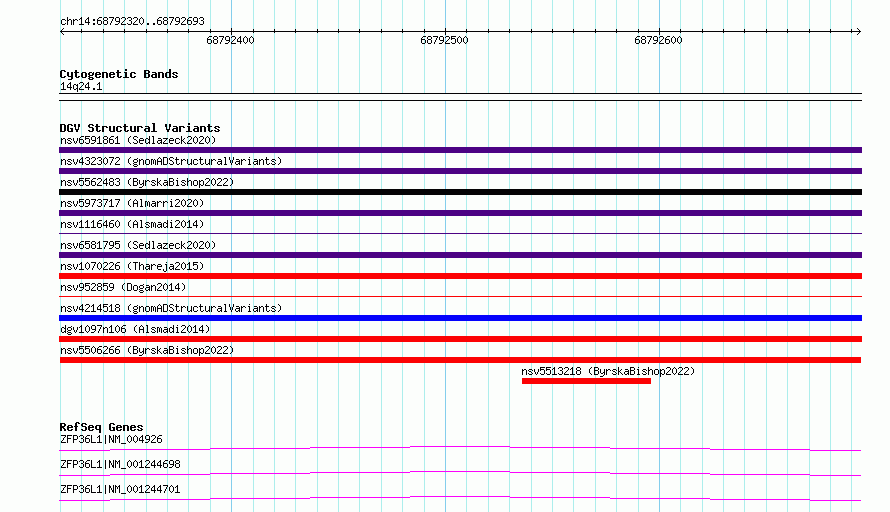This screenshot has height=512, width=890.
Task: Open variant nsv5562483 (ByrskaBishop2022) label
Action: point(147,182)
